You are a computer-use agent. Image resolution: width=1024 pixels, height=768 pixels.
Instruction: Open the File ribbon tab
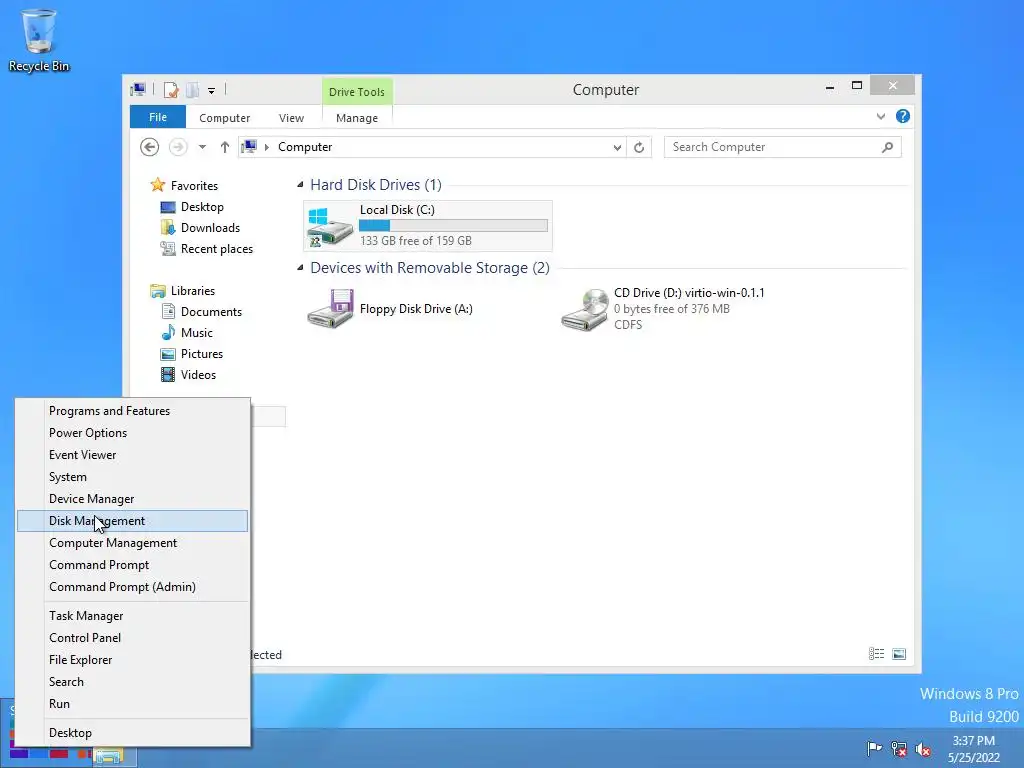tap(158, 117)
